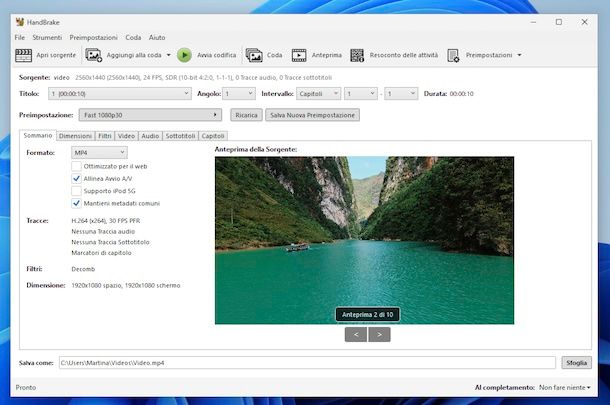Open the start chapter dropdown

[361, 94]
